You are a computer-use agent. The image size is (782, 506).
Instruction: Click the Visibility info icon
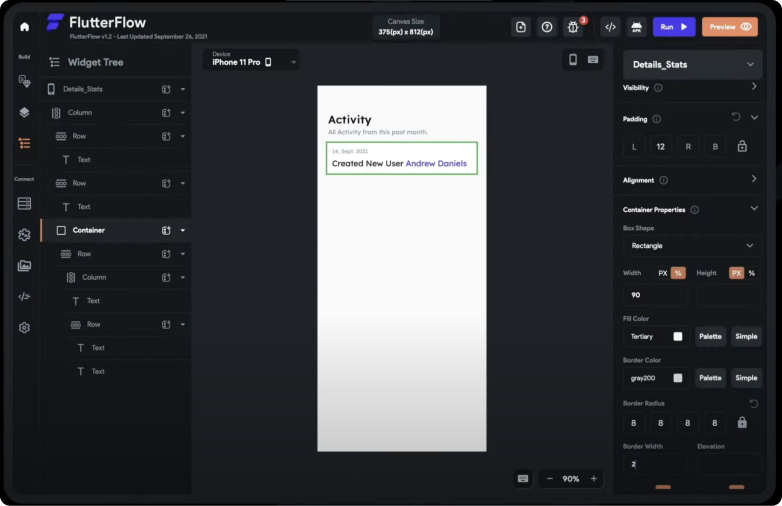(x=658, y=88)
